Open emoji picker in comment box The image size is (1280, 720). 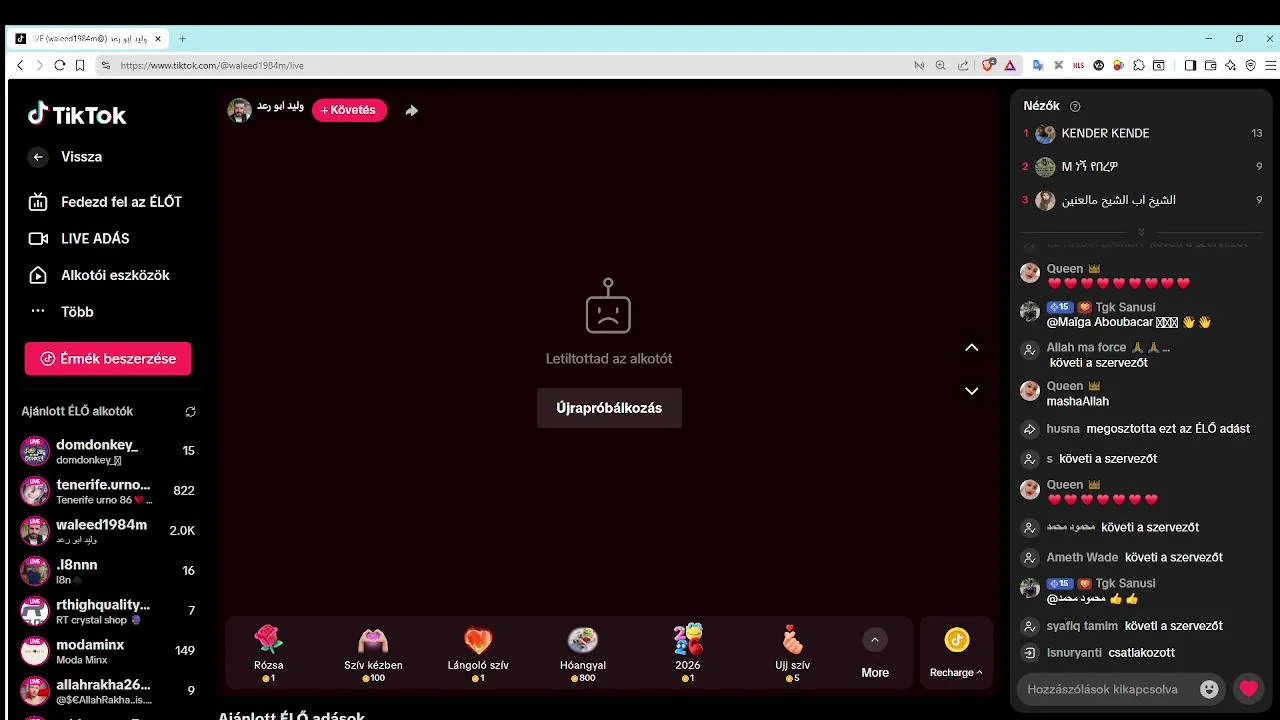click(1209, 689)
